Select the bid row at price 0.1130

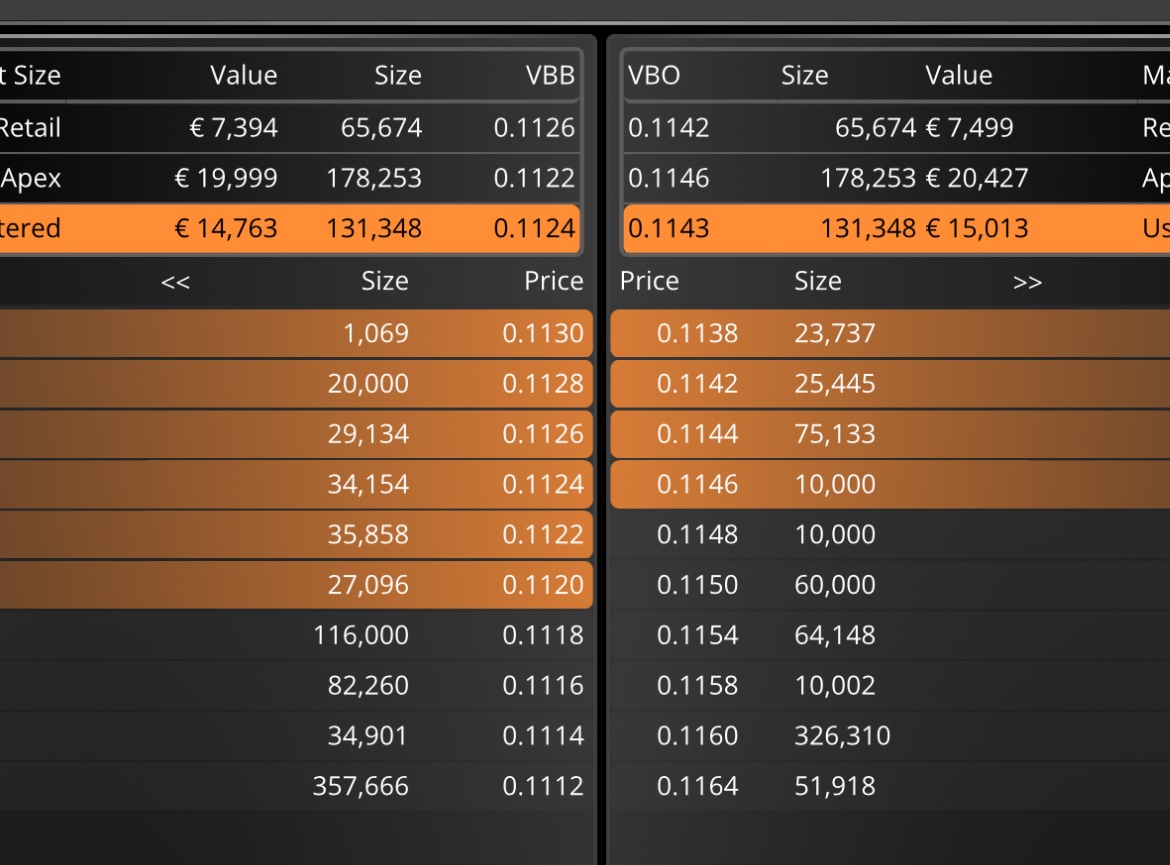[296, 333]
